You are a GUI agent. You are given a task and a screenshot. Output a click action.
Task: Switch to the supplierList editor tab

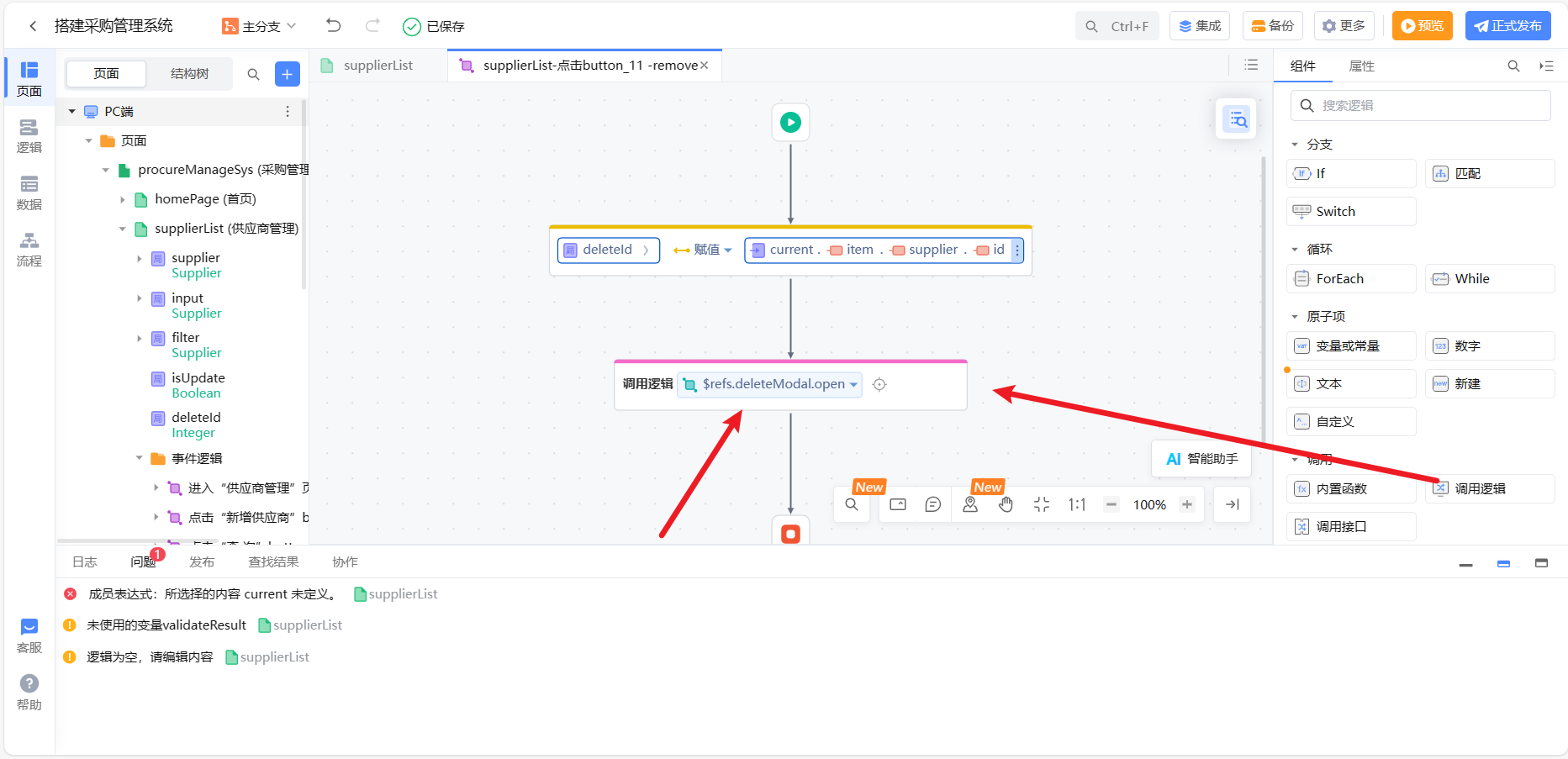tap(378, 66)
